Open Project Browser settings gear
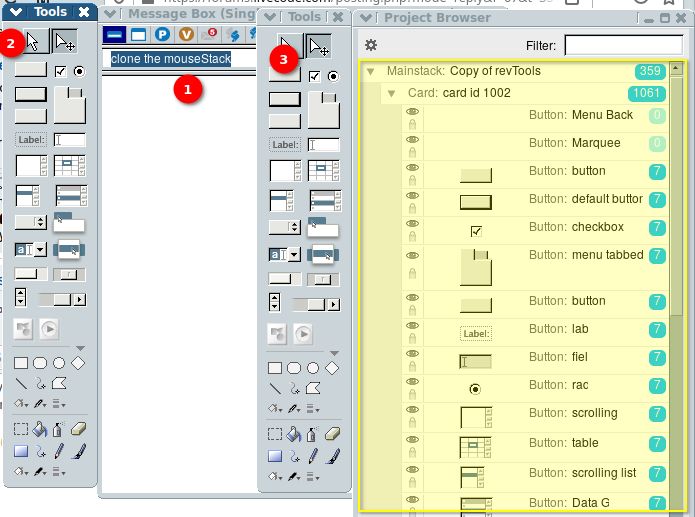The image size is (695, 517). pyautogui.click(x=371, y=45)
